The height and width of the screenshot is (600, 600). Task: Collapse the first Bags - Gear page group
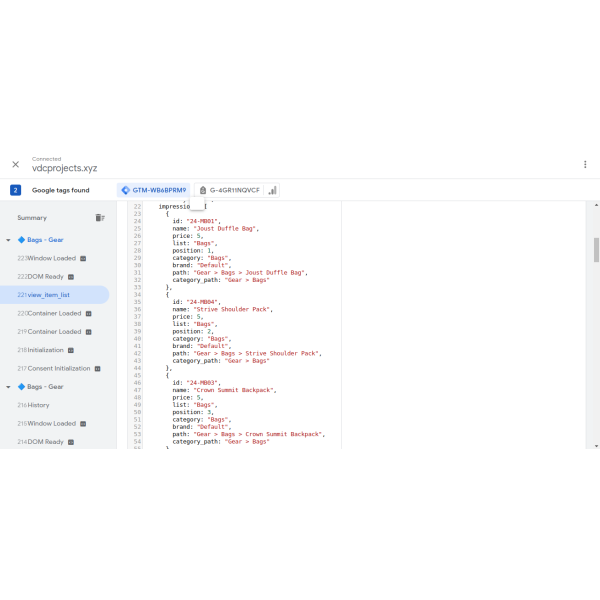click(9, 240)
